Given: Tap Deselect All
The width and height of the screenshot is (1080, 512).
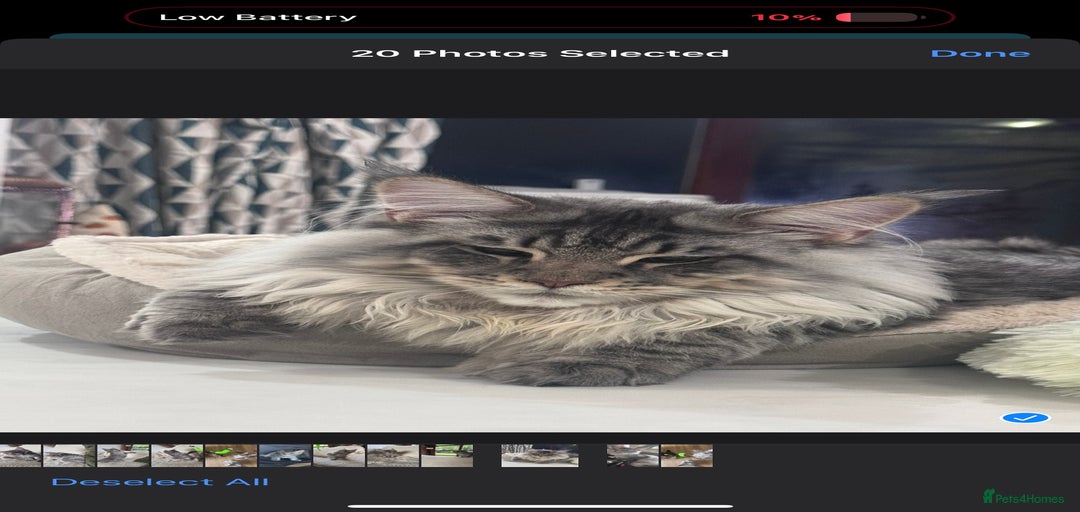Looking at the screenshot, I should (160, 482).
